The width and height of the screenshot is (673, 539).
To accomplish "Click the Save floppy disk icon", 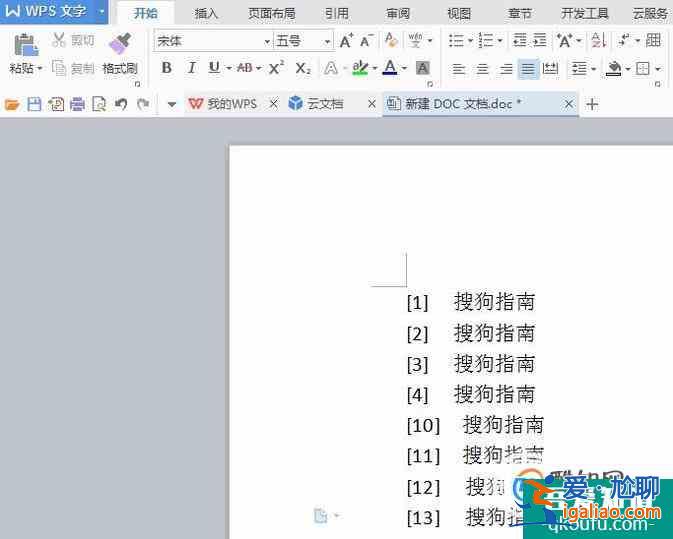I will coord(34,104).
